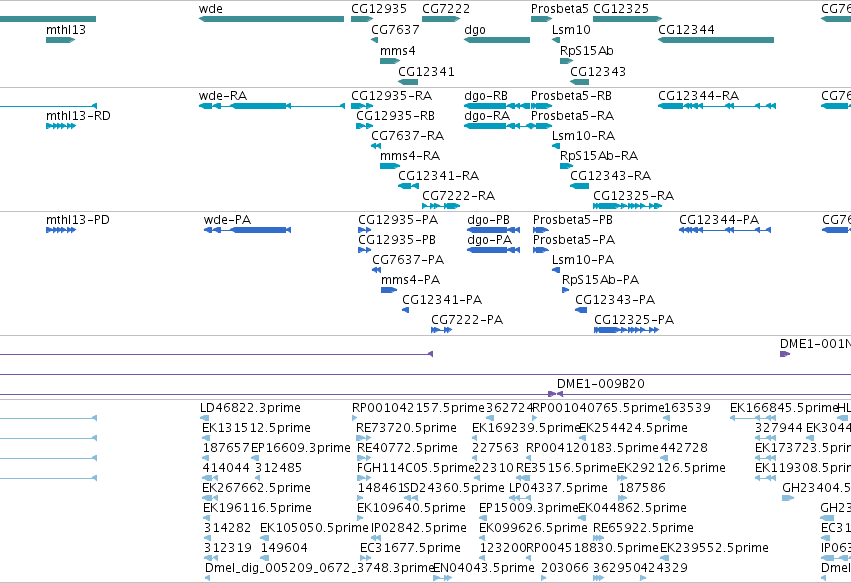This screenshot has width=851, height=583.
Task: Click the dgo gene label
Action: (x=475, y=30)
